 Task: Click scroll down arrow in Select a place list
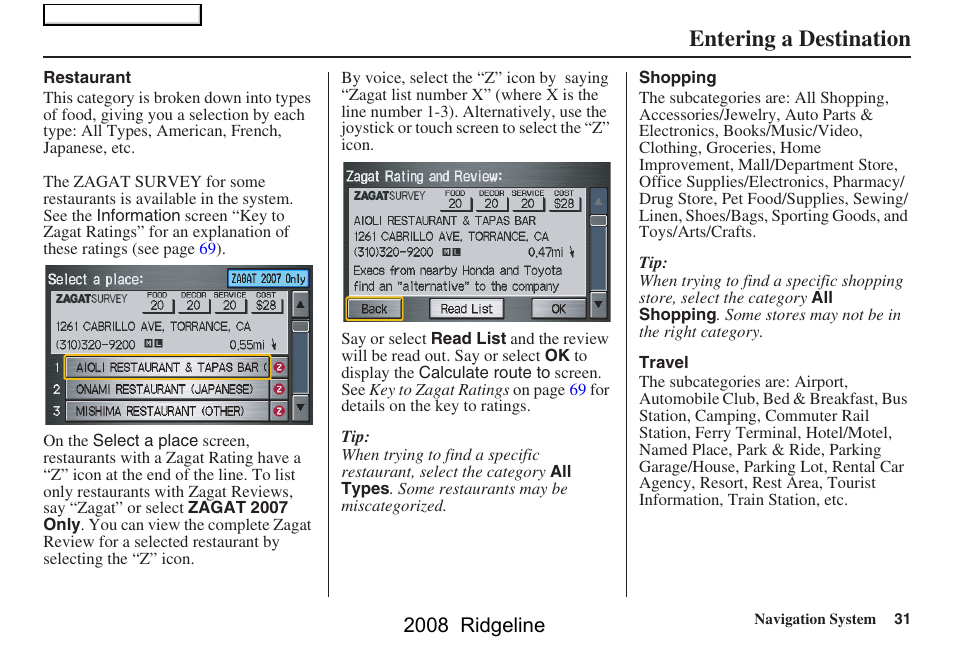[x=301, y=408]
